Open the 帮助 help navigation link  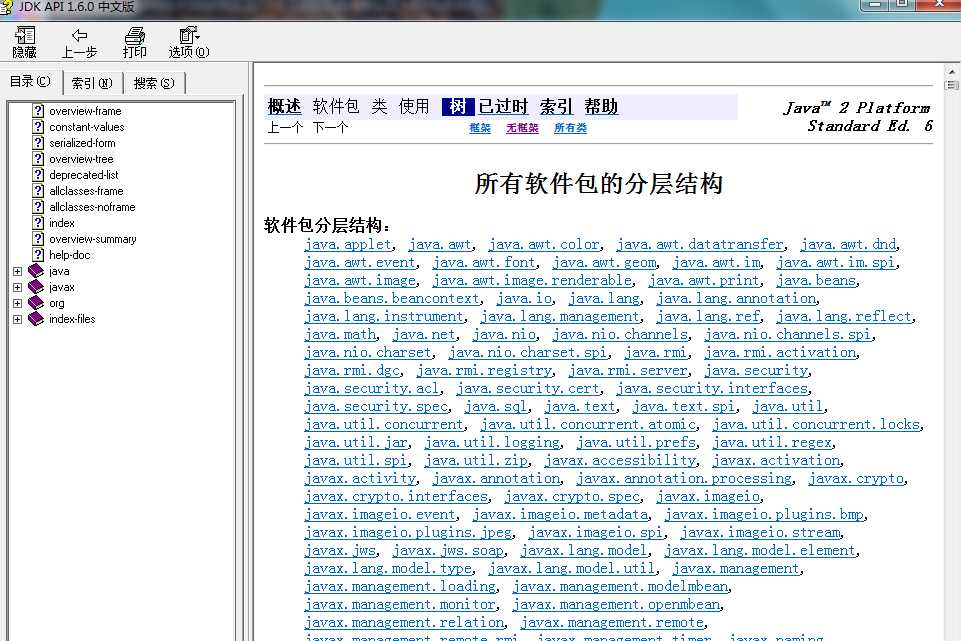[x=601, y=107]
